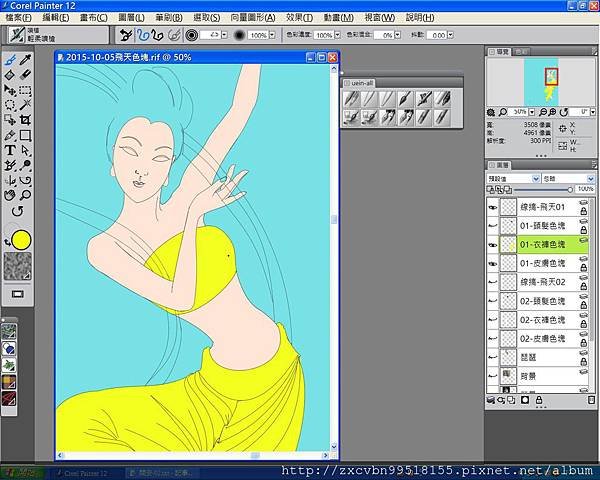Image resolution: width=600 pixels, height=480 pixels.
Task: Choose Straight Line Strokes in property bar
Action: point(158,35)
